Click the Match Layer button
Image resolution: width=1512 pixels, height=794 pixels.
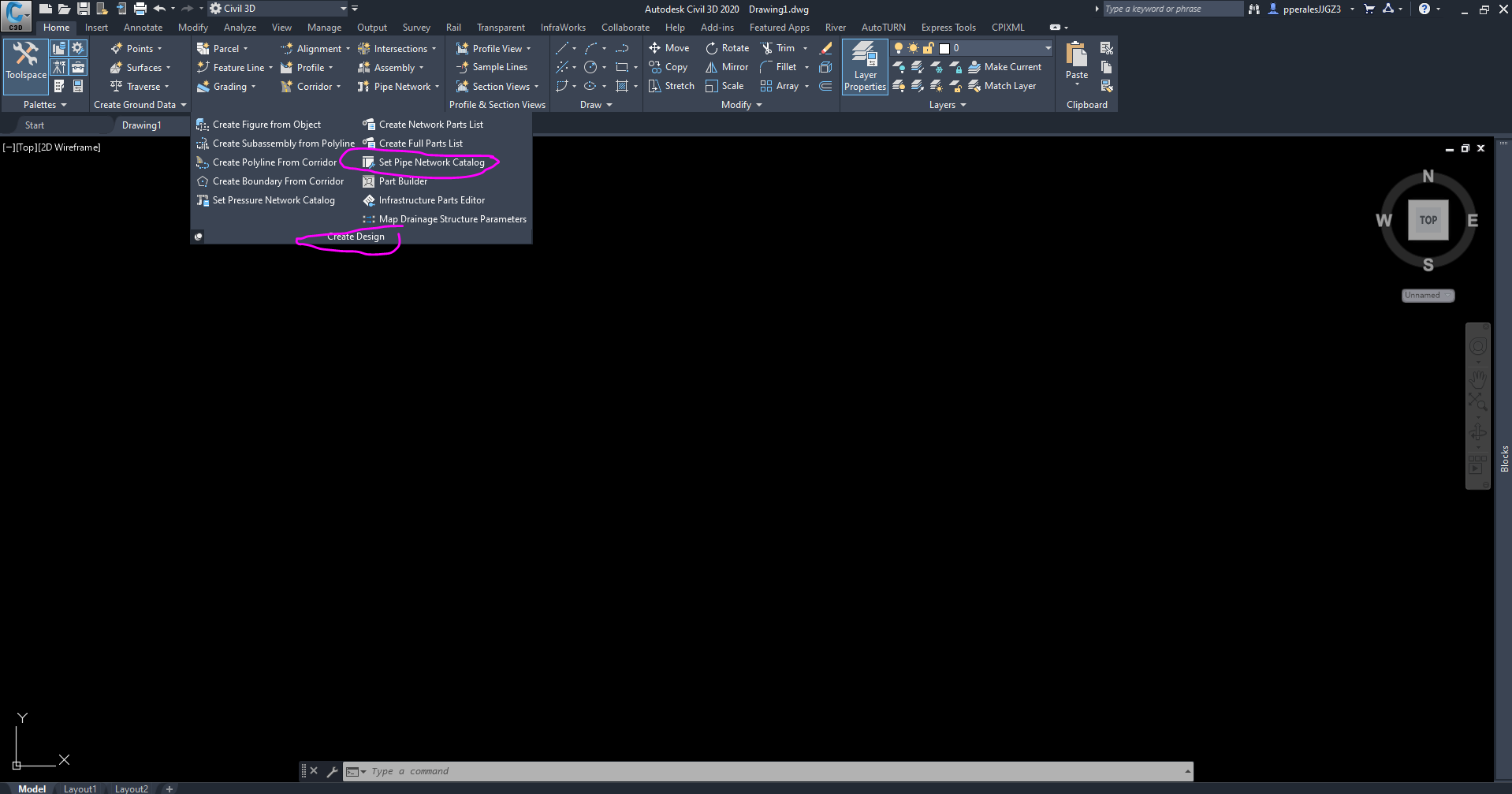click(1002, 86)
